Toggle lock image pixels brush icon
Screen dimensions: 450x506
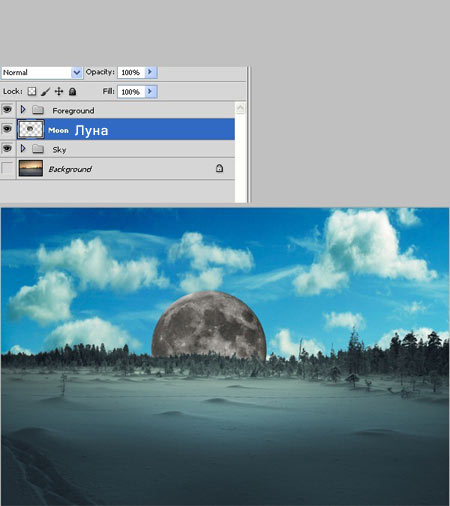click(x=45, y=91)
